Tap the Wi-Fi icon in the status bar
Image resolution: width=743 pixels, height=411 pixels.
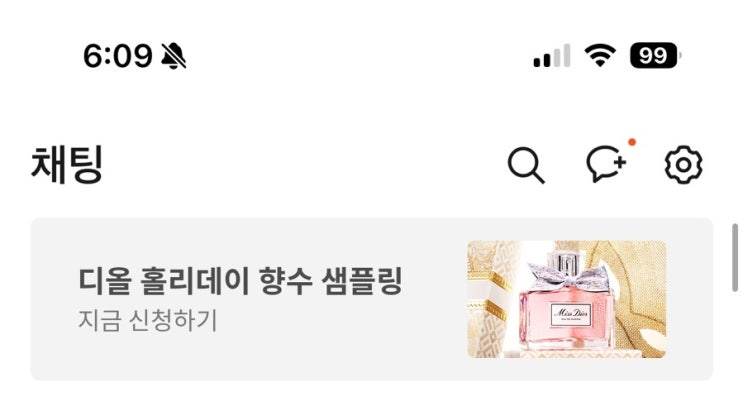point(600,55)
